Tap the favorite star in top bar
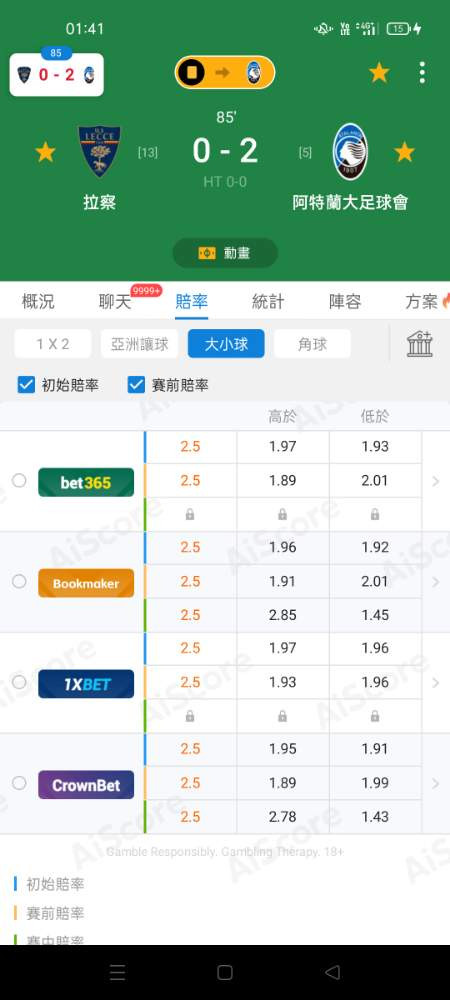The image size is (450, 1000). (x=379, y=73)
